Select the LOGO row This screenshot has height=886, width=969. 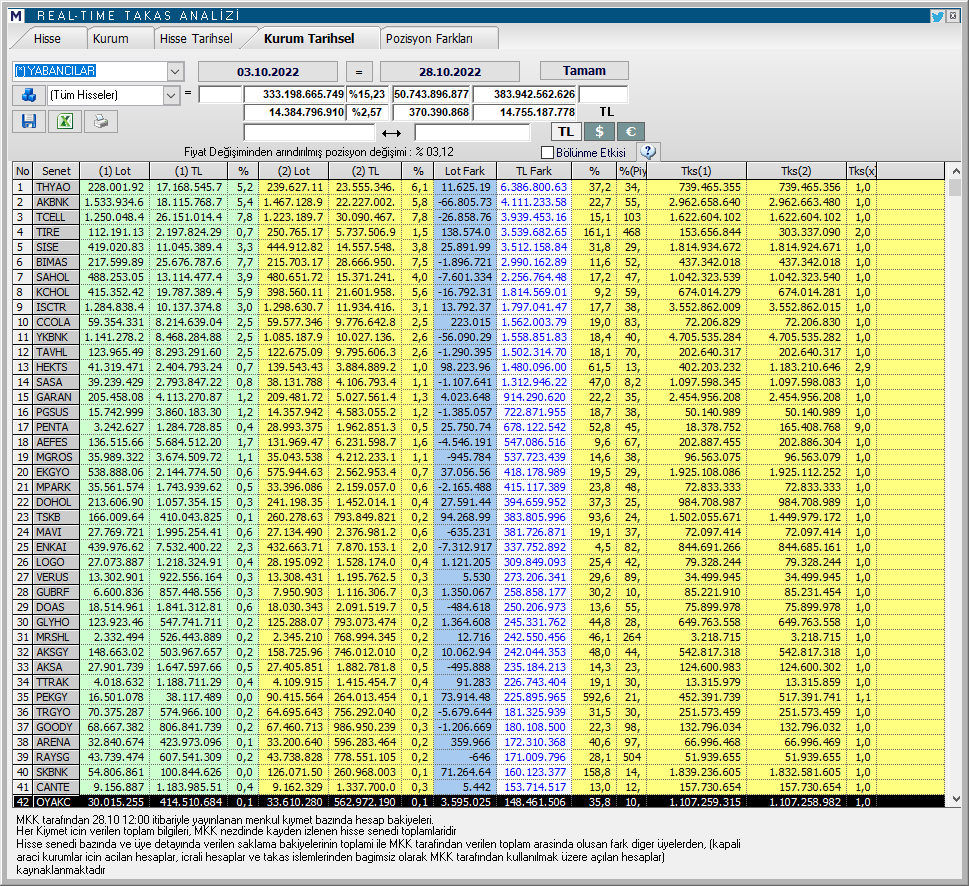pyautogui.click(x=478, y=562)
